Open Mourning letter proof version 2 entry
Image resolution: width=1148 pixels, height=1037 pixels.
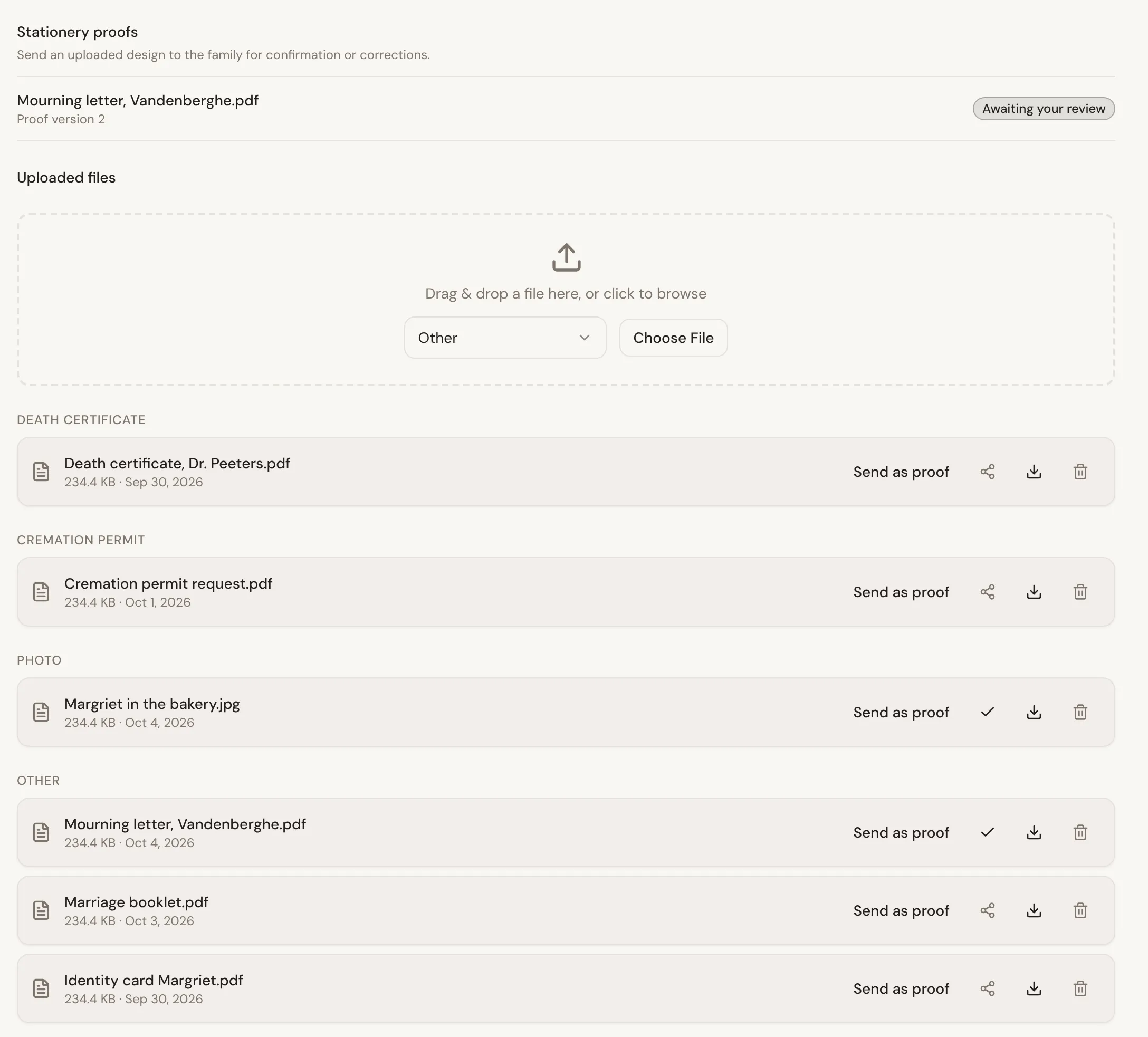coord(566,109)
